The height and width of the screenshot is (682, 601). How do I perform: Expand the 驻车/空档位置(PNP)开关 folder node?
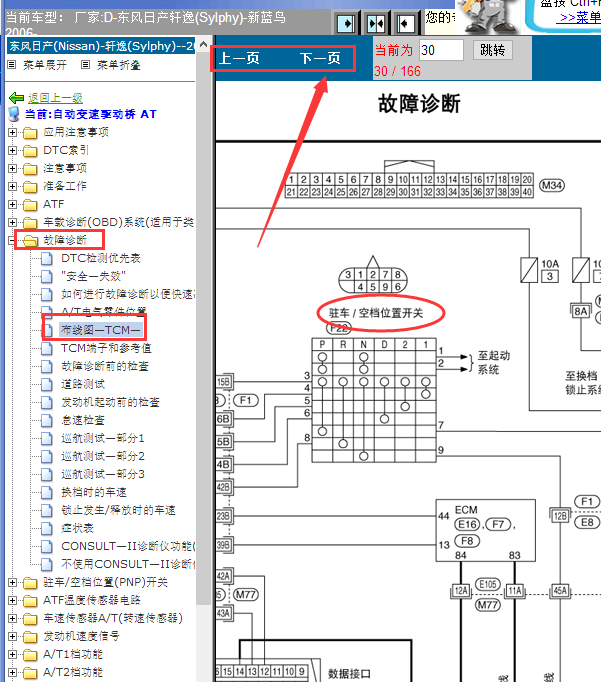coord(13,582)
